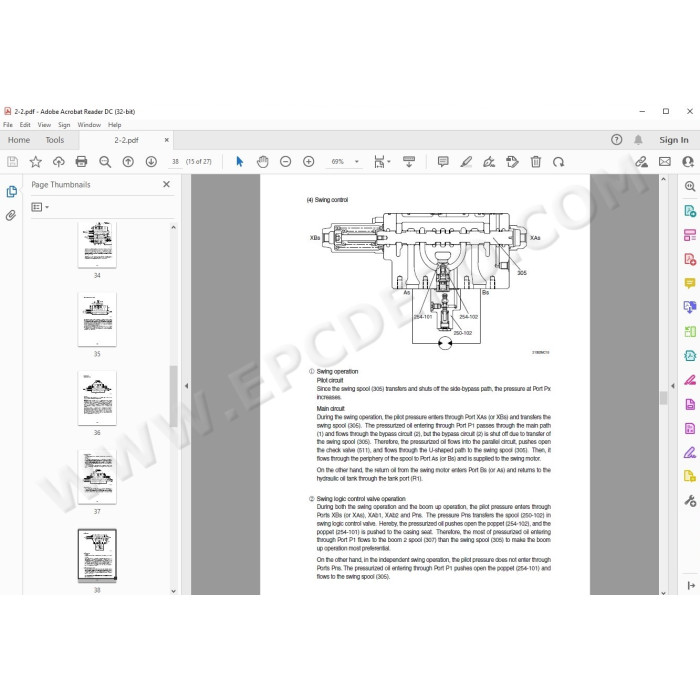This screenshot has height=700, width=700.
Task: Rotate the page with rotate icon
Action: (x=558, y=162)
